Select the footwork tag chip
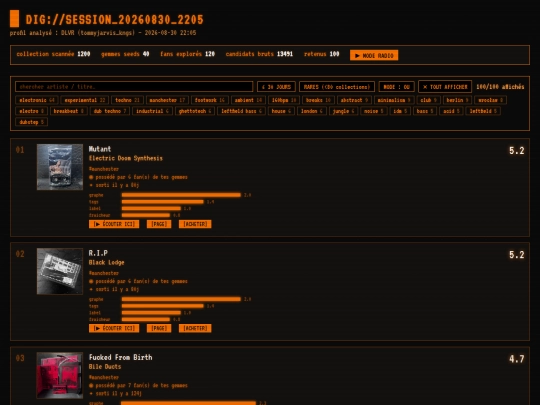The width and height of the screenshot is (540, 405). (x=210, y=100)
